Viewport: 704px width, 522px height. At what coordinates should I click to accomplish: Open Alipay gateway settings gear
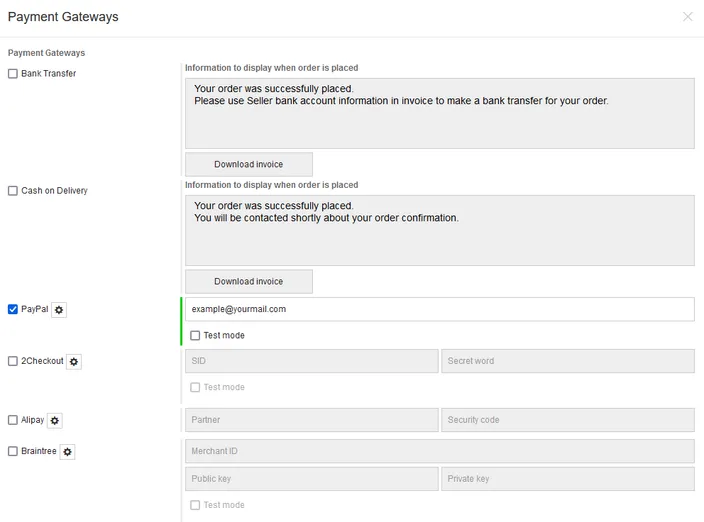pos(55,421)
